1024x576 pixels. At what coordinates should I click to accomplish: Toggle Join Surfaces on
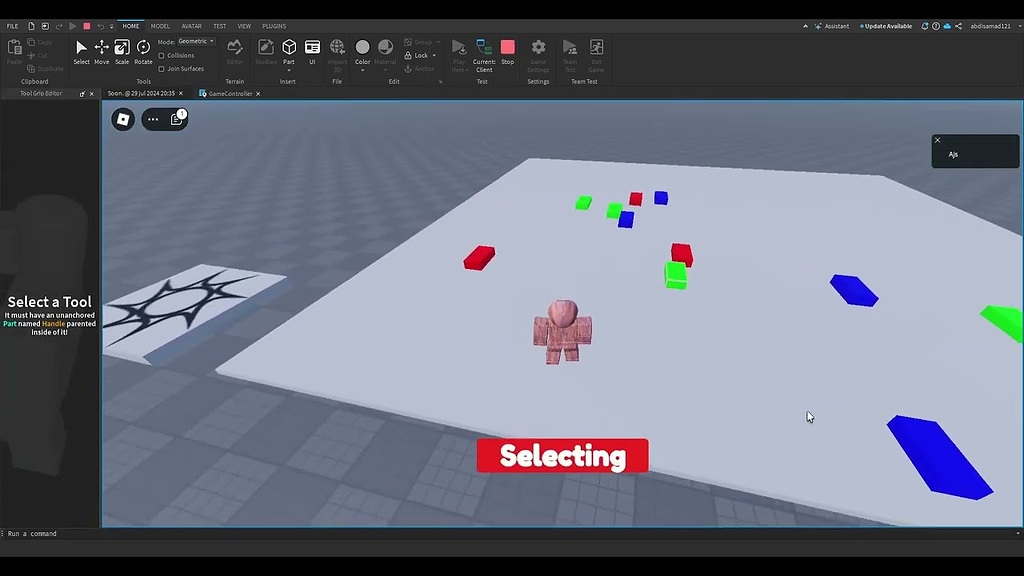pos(161,68)
